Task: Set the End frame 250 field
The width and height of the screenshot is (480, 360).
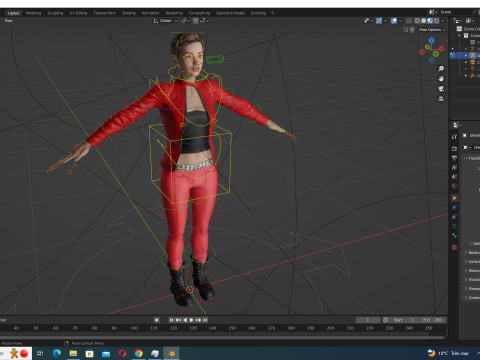Action: 432,320
